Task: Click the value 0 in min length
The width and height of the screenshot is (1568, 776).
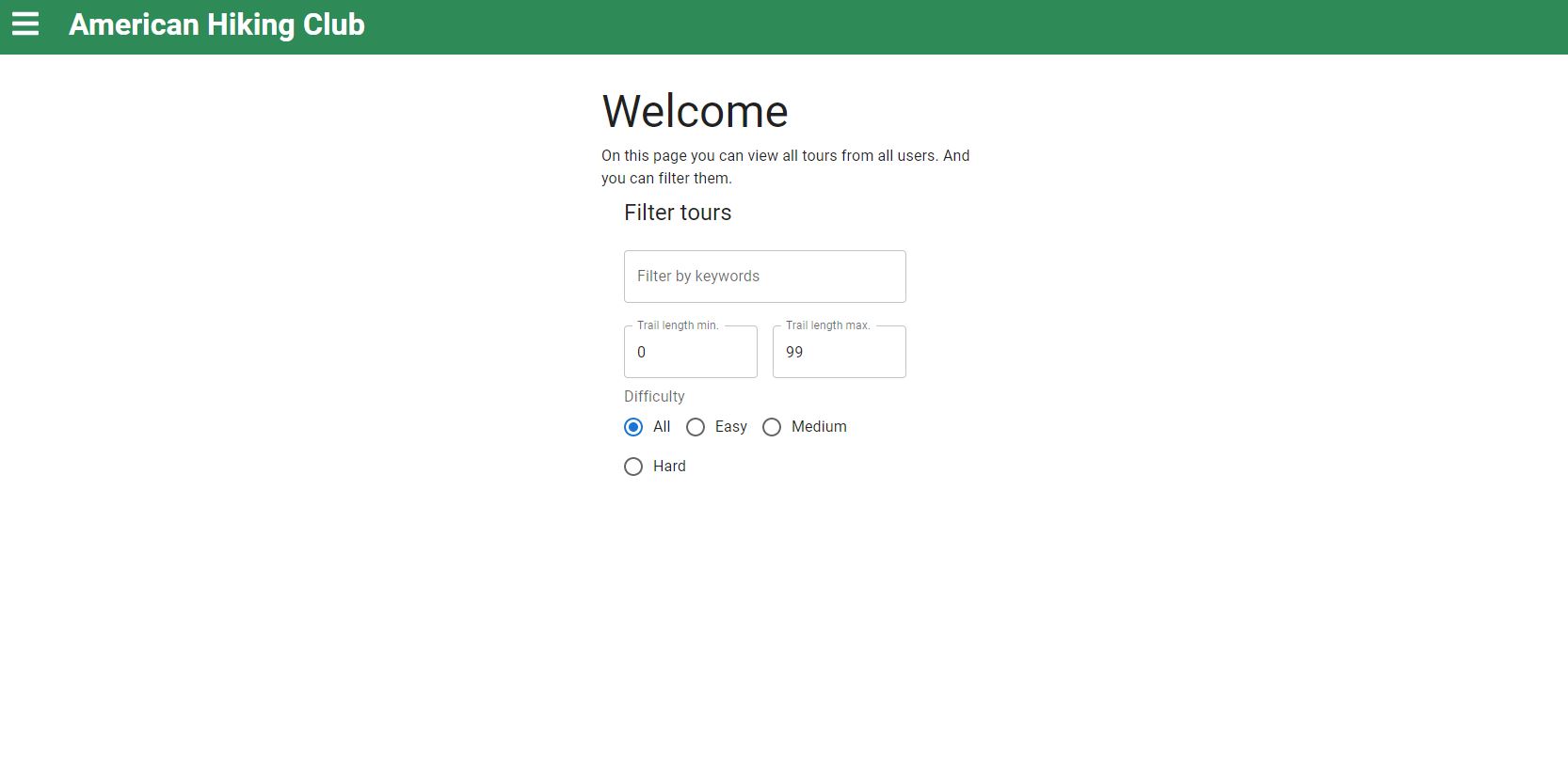Action: click(x=642, y=352)
